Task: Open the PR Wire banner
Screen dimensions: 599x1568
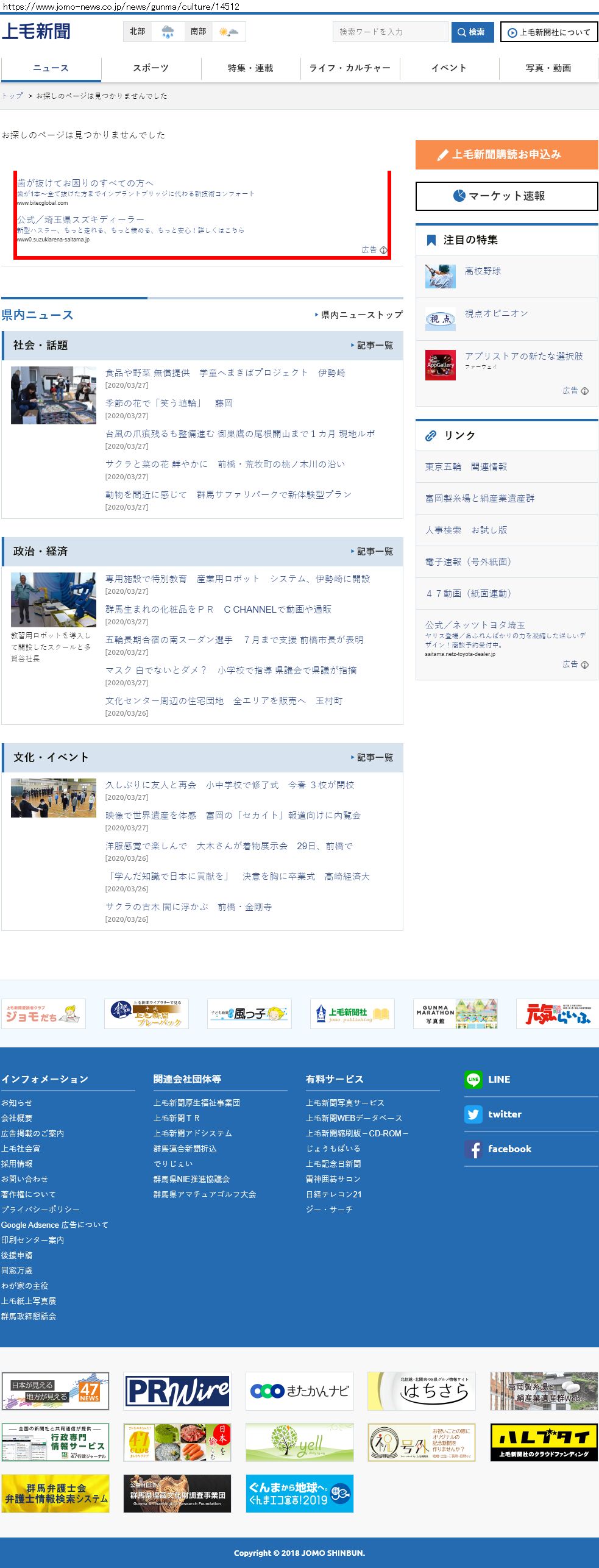Action: pyautogui.click(x=177, y=1391)
